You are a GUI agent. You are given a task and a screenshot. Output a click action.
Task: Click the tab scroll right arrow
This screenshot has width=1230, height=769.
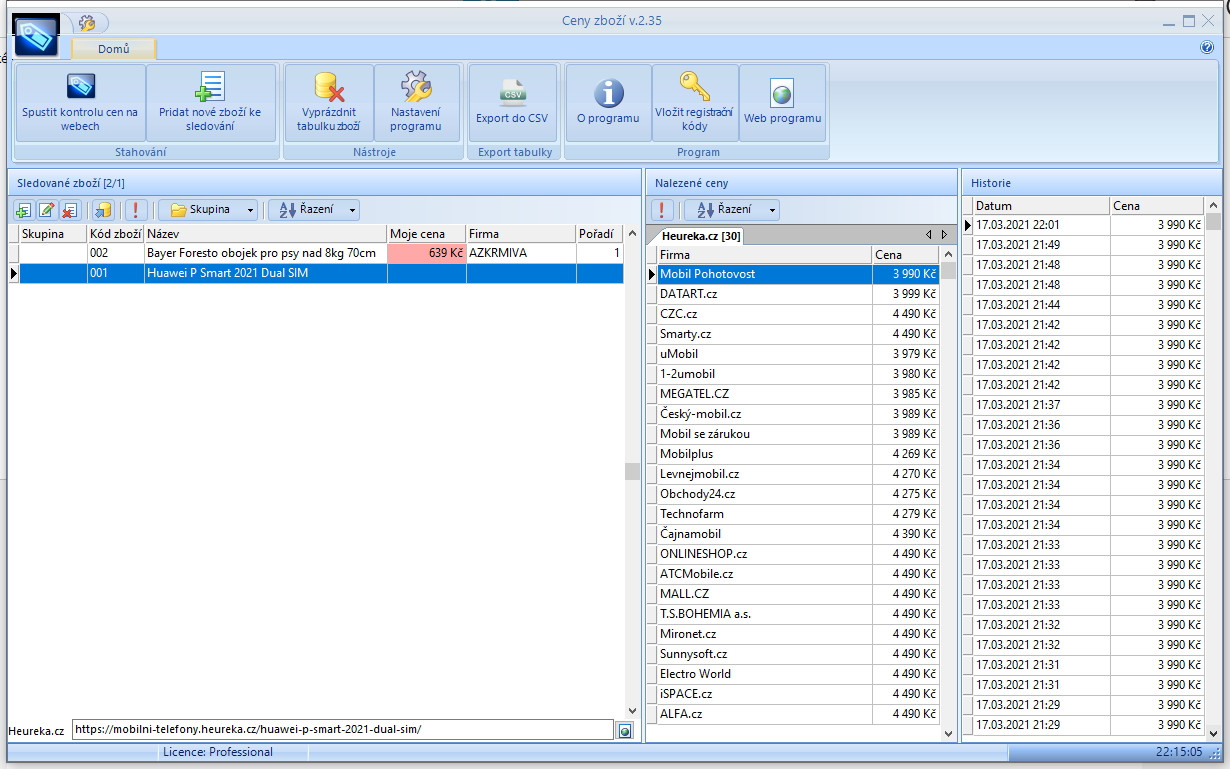(944, 235)
